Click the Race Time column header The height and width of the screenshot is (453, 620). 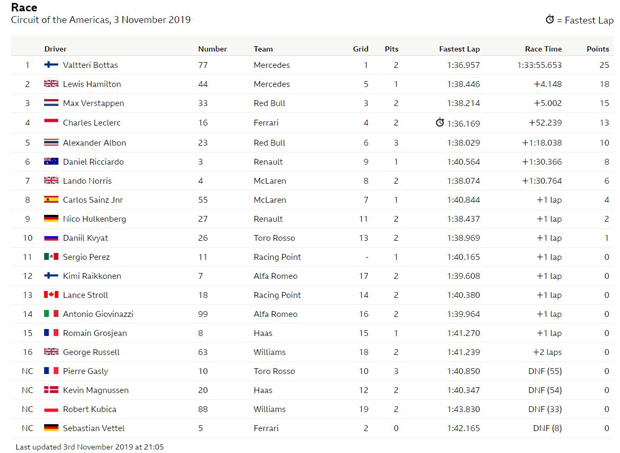[x=543, y=48]
